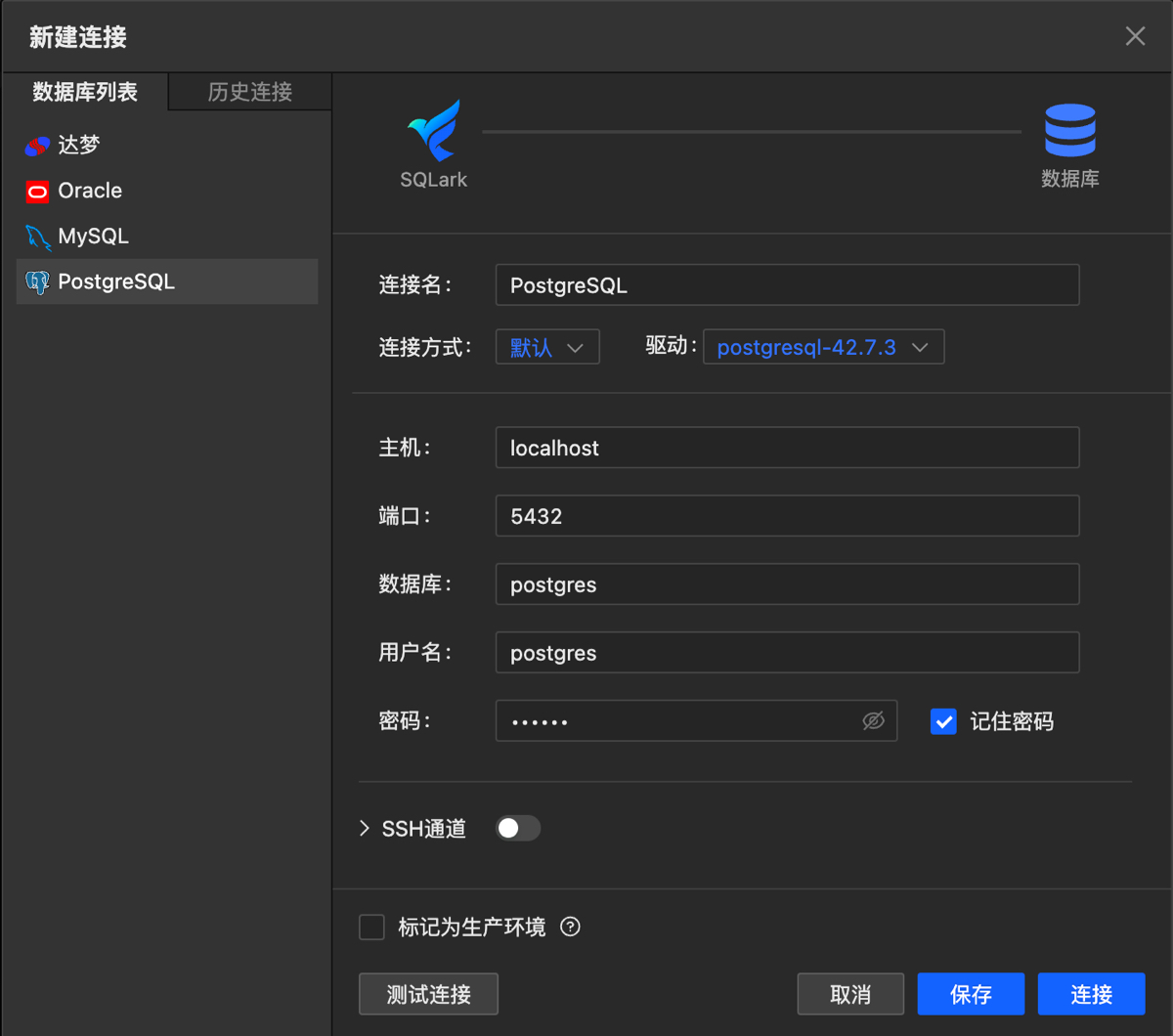This screenshot has width=1173, height=1036.
Task: Check the 标记为生产环境 checkbox
Action: tap(371, 927)
